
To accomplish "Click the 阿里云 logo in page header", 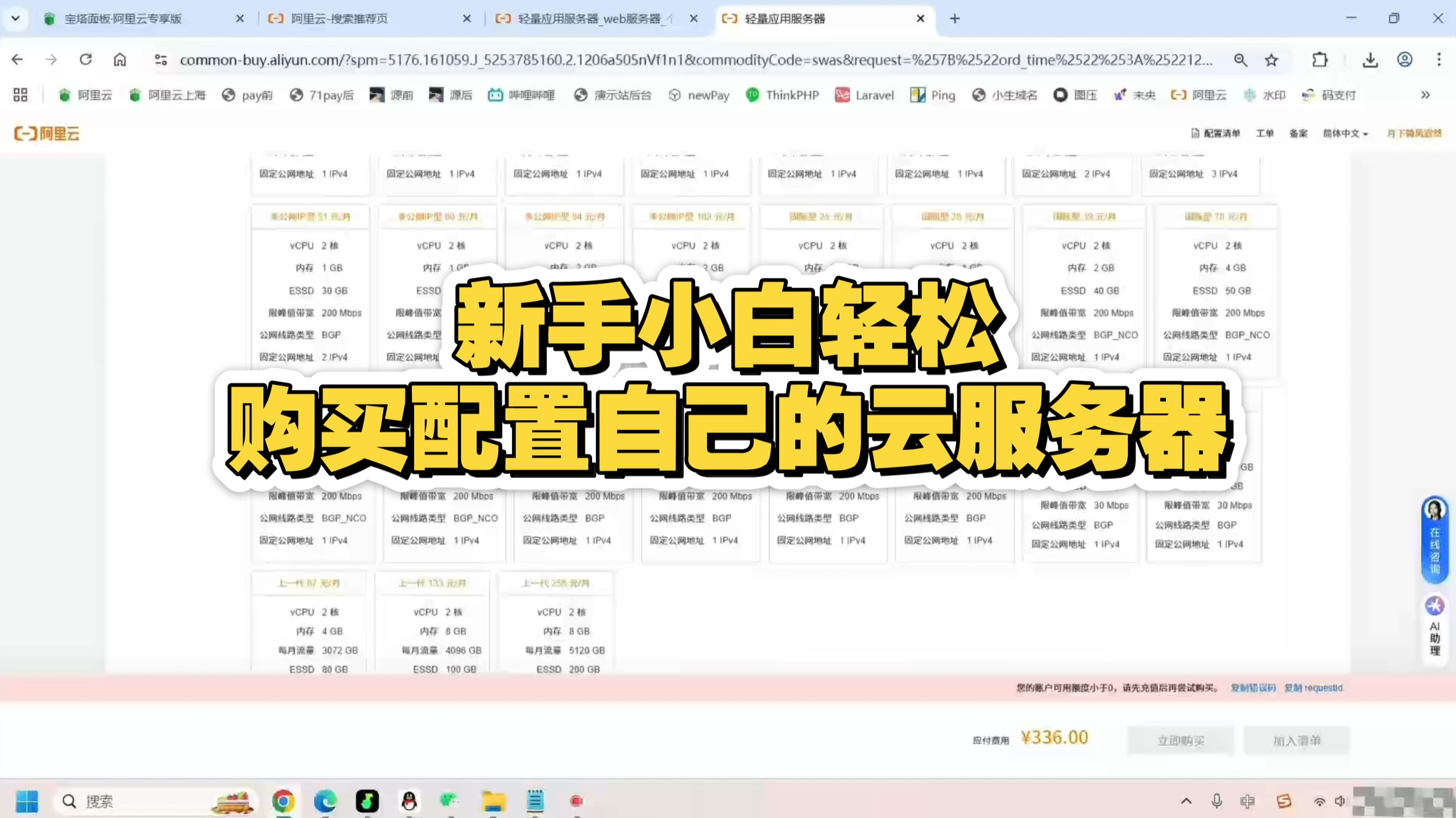I will (47, 134).
